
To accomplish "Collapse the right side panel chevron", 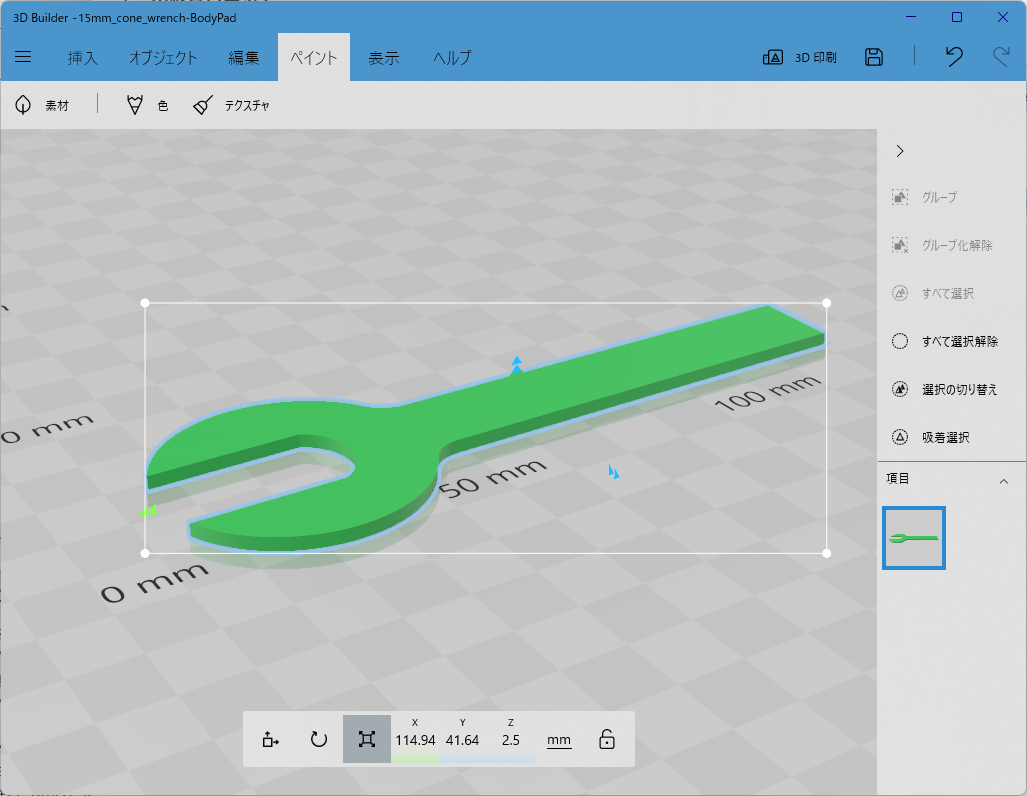I will [900, 151].
